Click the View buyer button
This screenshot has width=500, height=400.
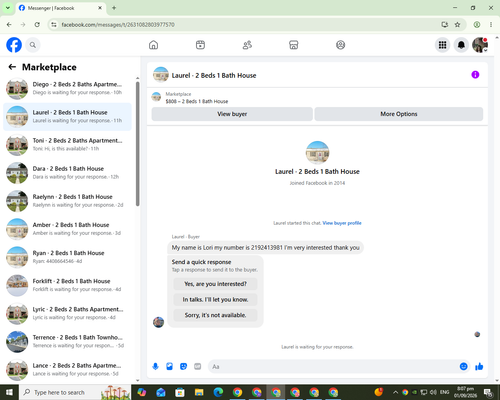(x=232, y=114)
